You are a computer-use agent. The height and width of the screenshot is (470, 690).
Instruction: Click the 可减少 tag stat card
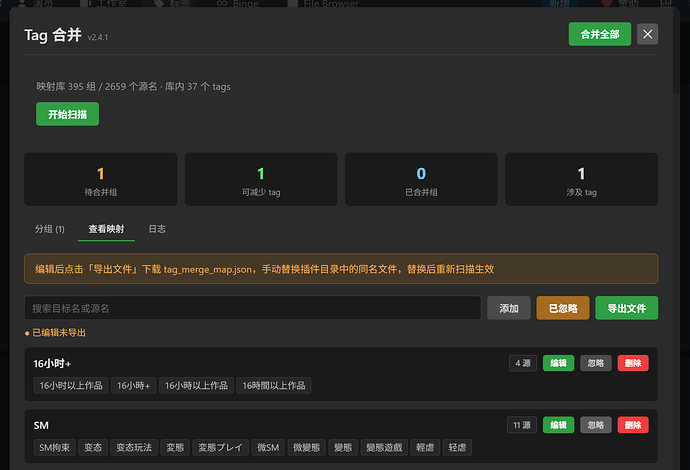(261, 179)
